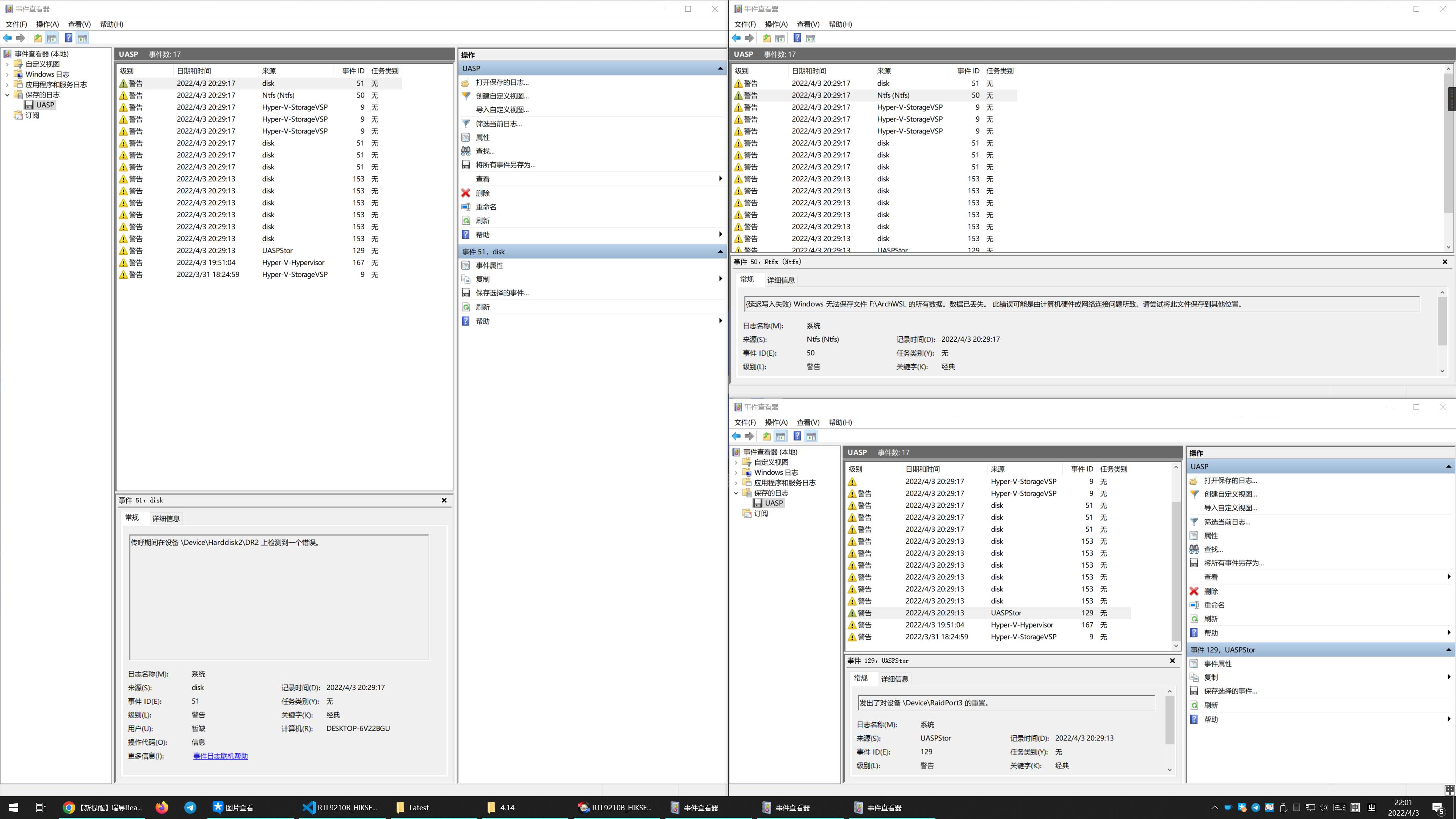Click Windows Start button
1456x819 pixels.
pyautogui.click(x=14, y=807)
